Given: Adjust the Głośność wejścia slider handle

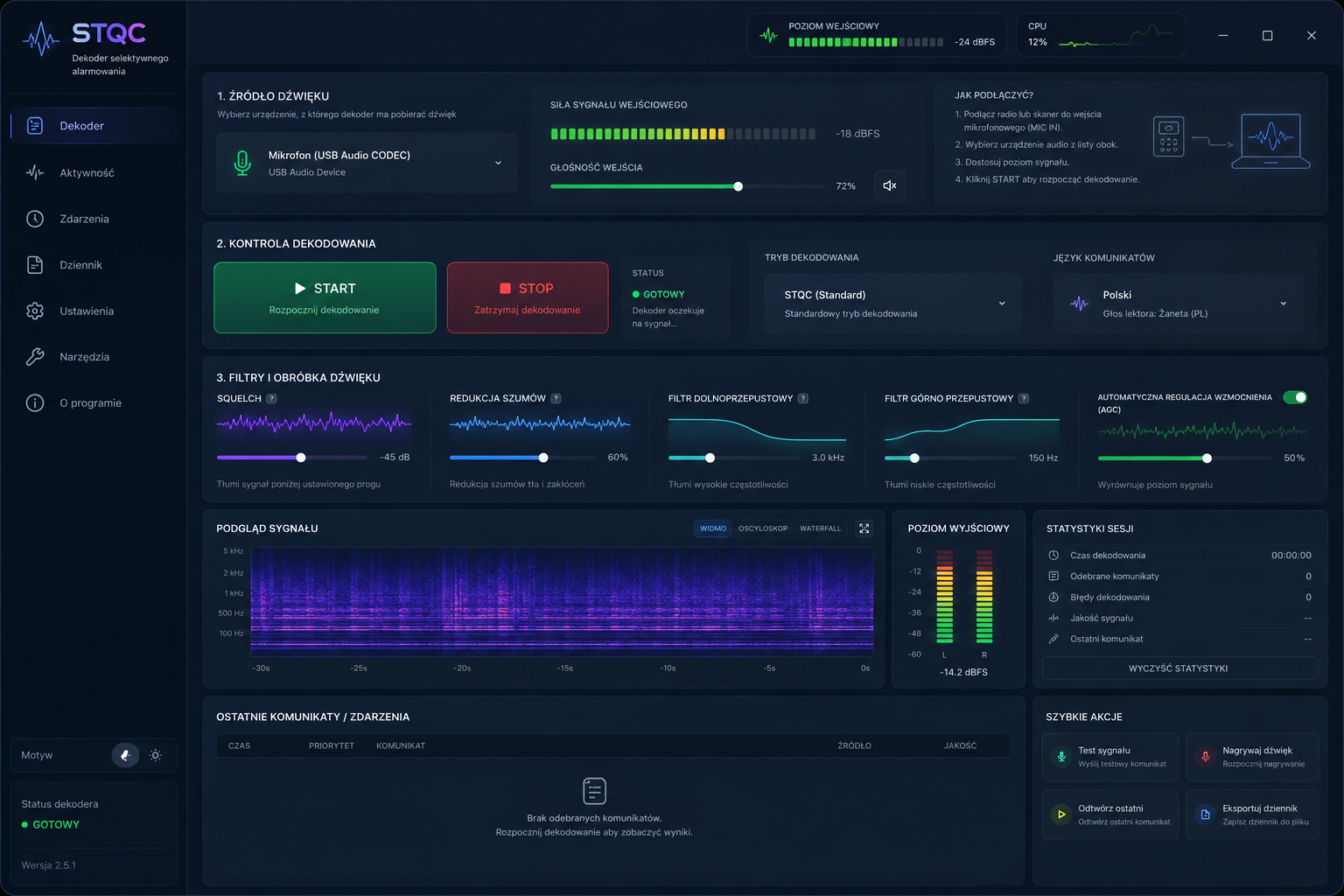Looking at the screenshot, I should (x=738, y=186).
